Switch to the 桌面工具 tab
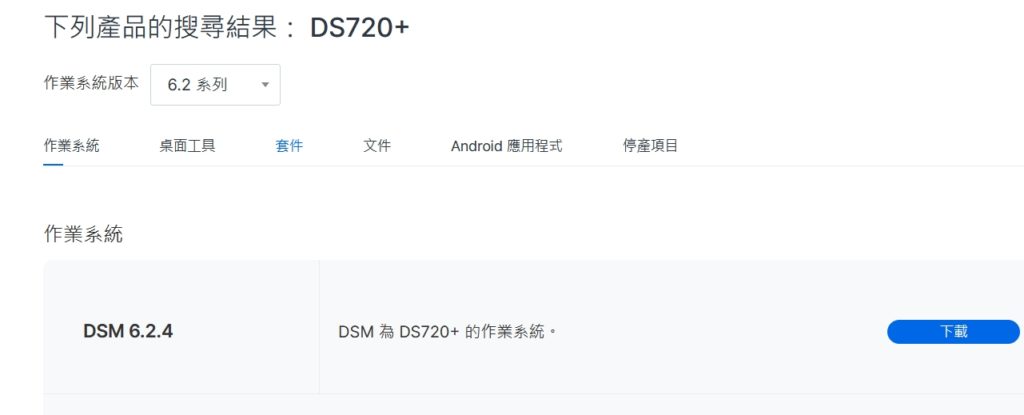The width and height of the screenshot is (1024, 415). (187, 146)
